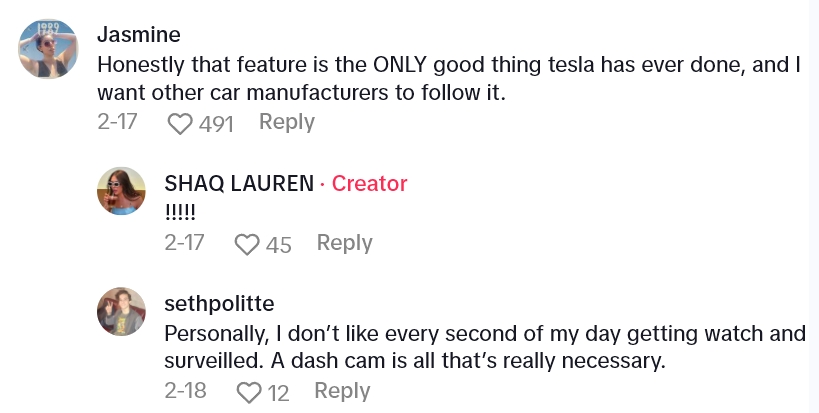Click the red Creator badge

369,183
